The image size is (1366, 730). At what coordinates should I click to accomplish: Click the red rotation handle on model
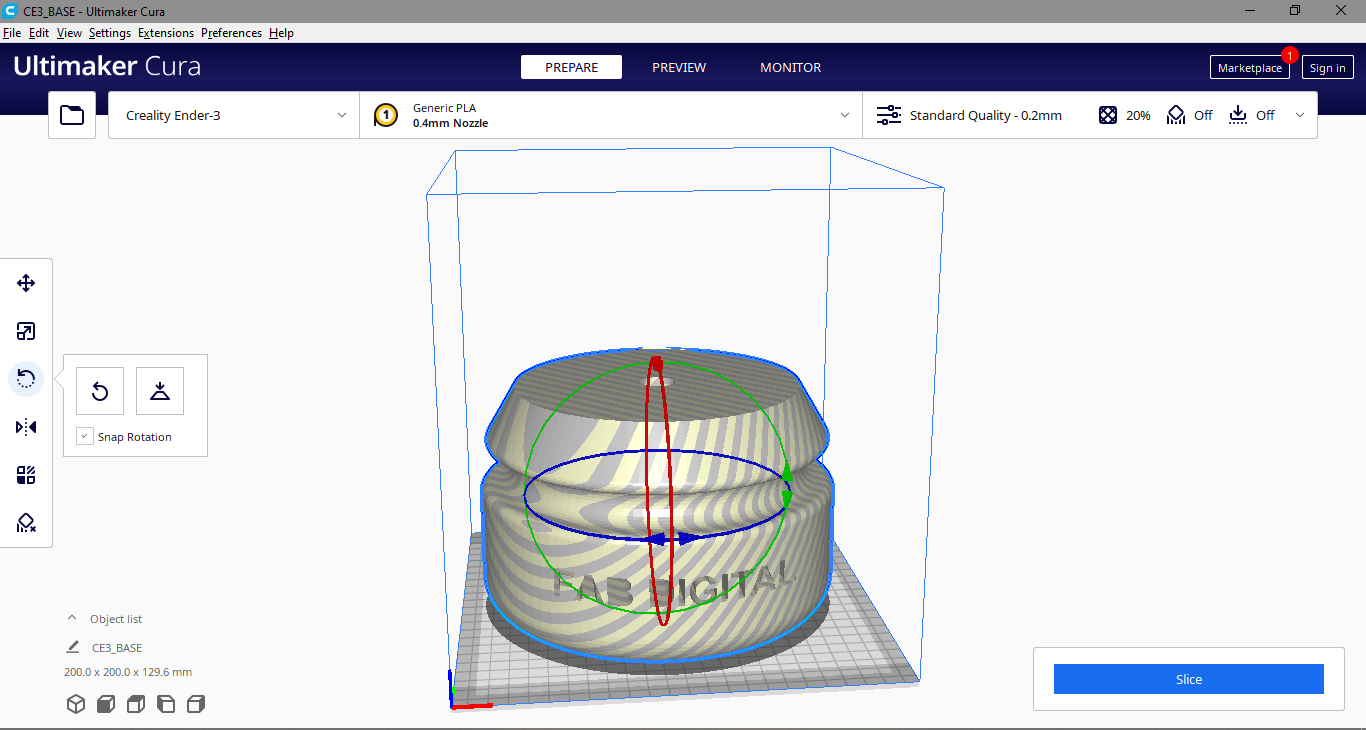656,364
